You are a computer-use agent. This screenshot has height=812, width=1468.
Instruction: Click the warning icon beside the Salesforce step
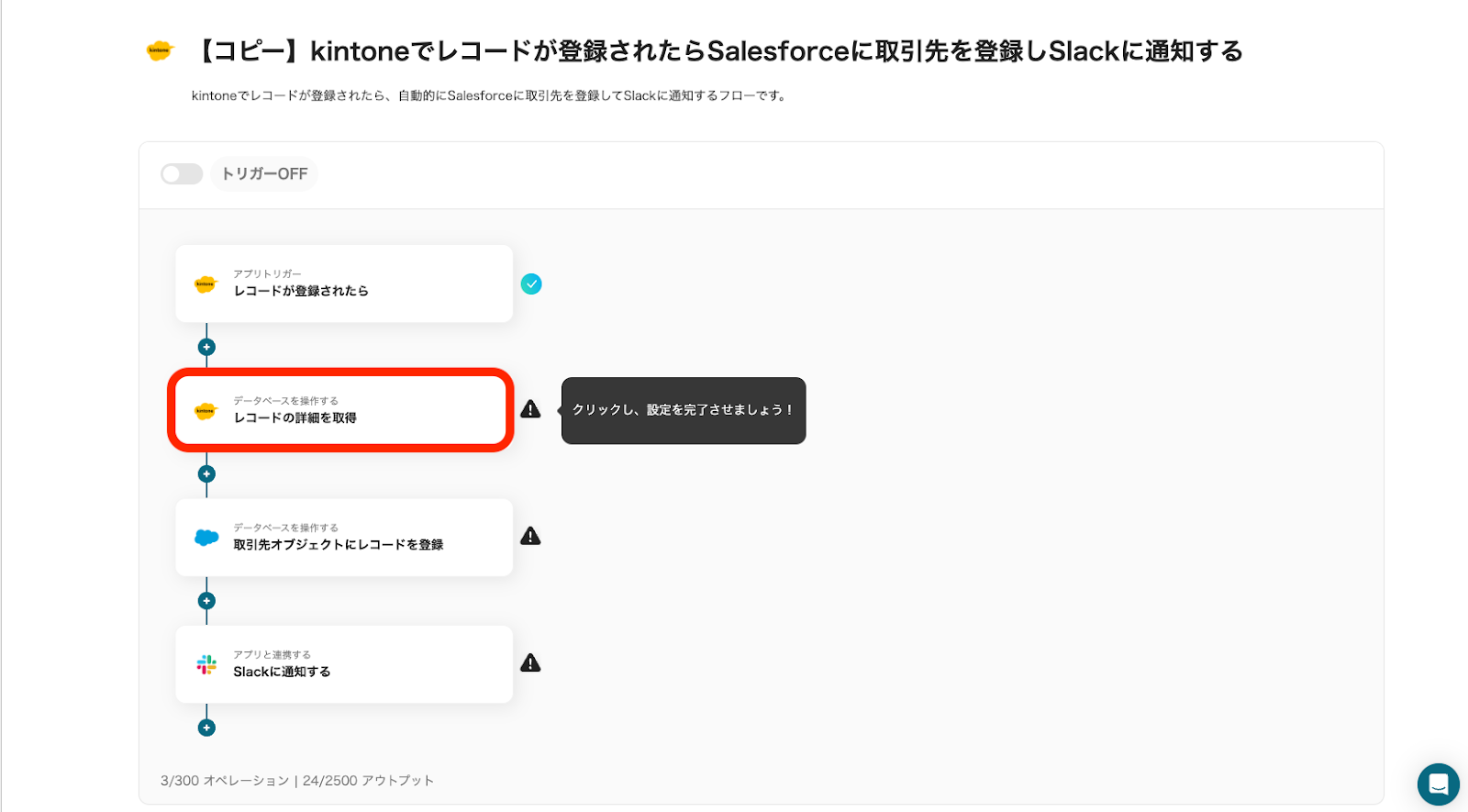pyautogui.click(x=530, y=536)
